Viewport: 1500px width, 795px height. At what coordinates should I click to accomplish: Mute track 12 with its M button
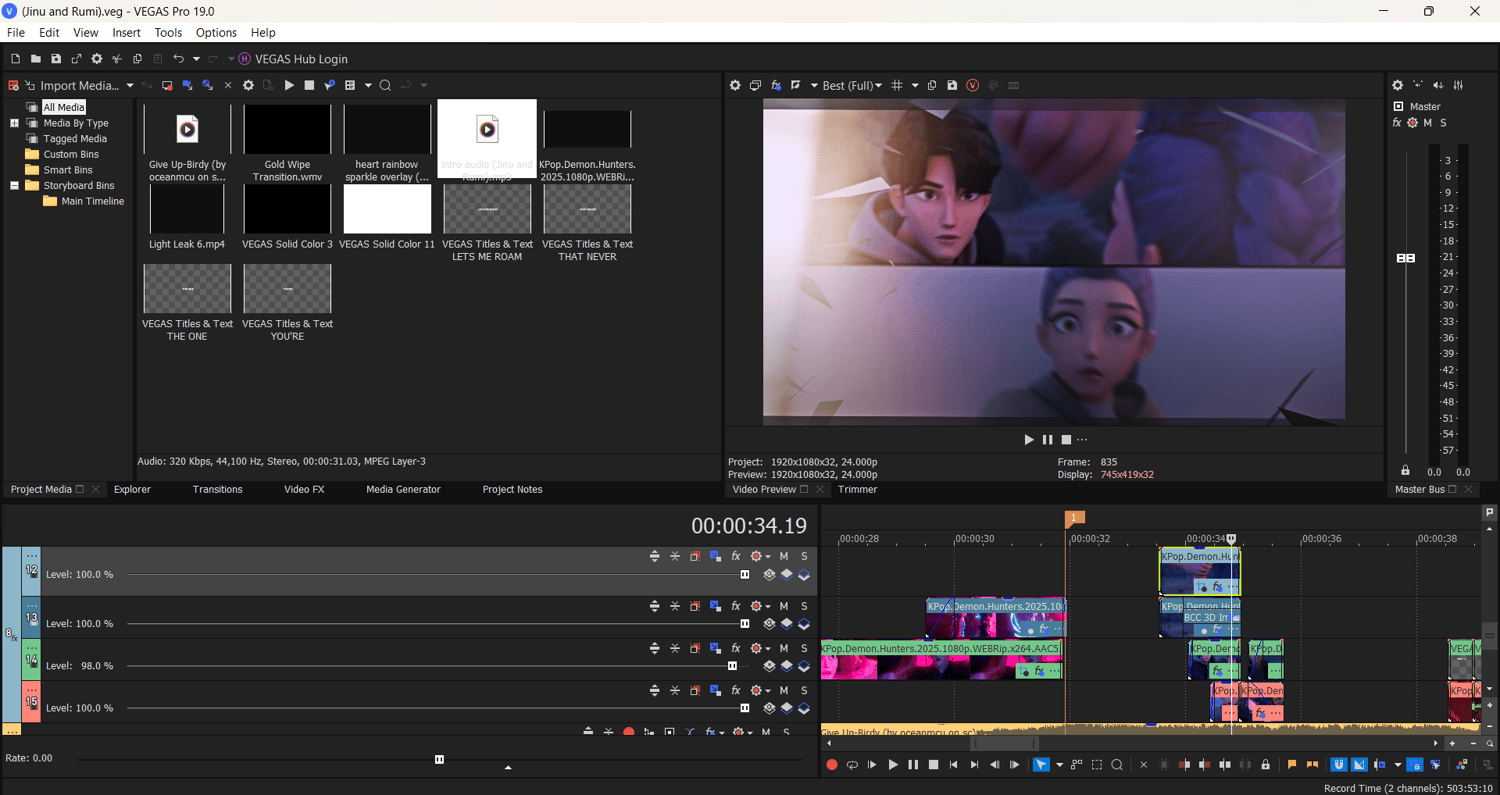(784, 556)
